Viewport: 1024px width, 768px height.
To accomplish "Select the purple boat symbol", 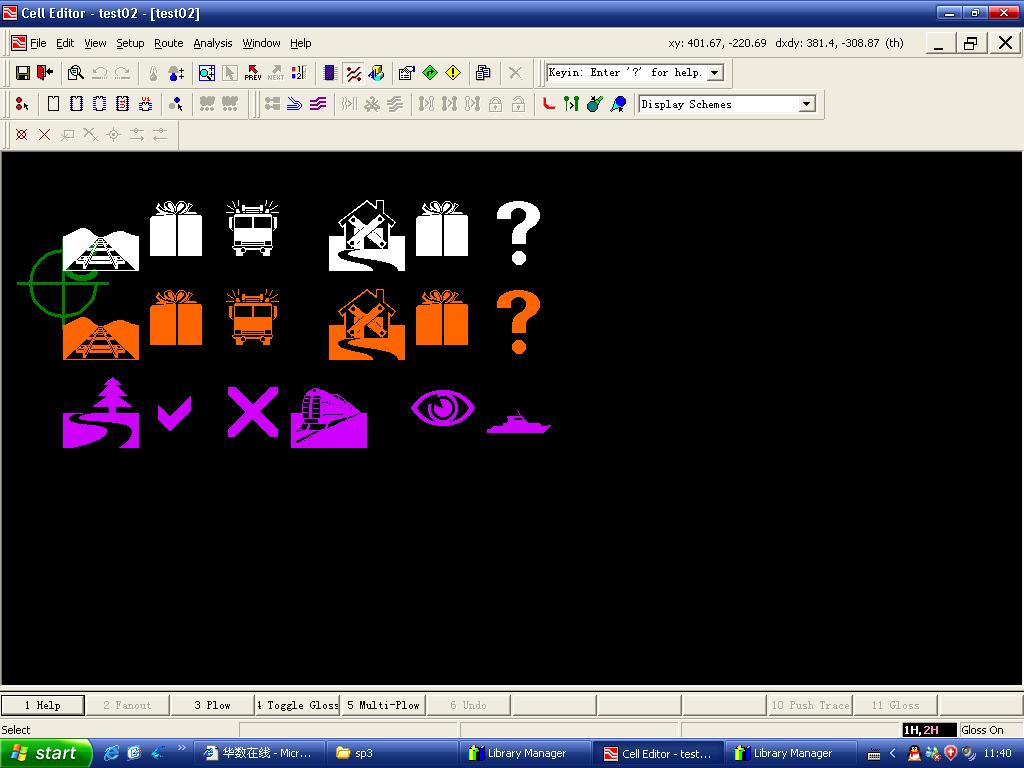I will click(519, 423).
